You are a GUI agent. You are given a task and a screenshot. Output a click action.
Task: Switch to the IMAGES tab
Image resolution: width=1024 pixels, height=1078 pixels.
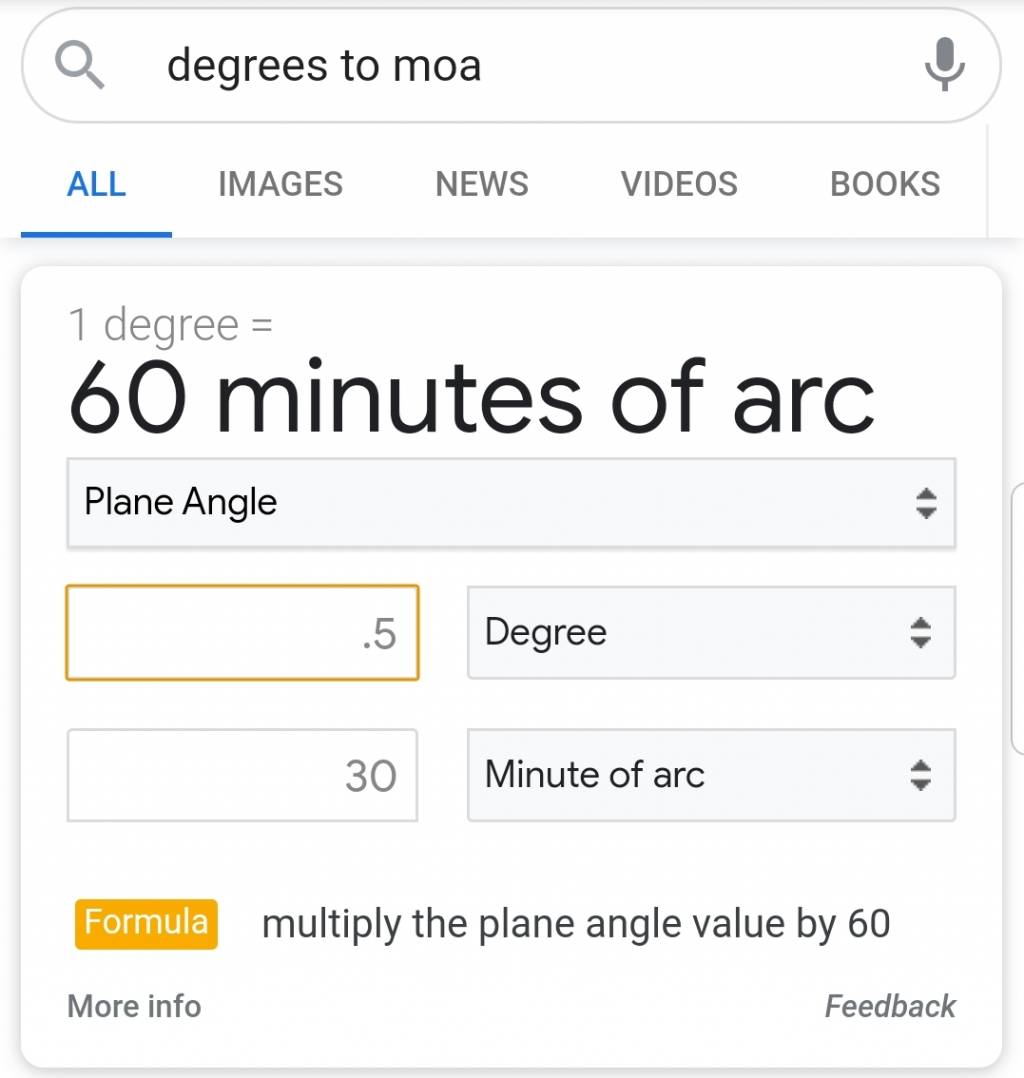tap(281, 184)
